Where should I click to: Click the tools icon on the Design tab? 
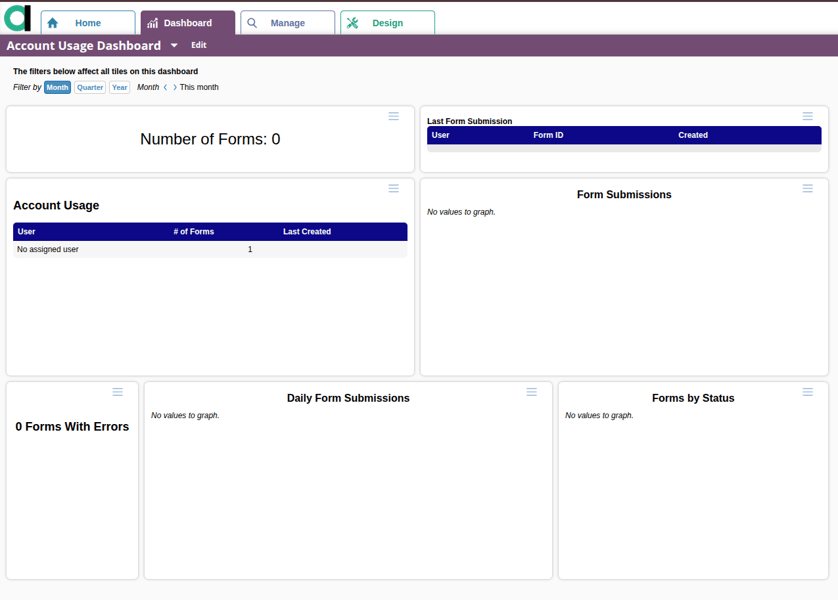pos(352,21)
